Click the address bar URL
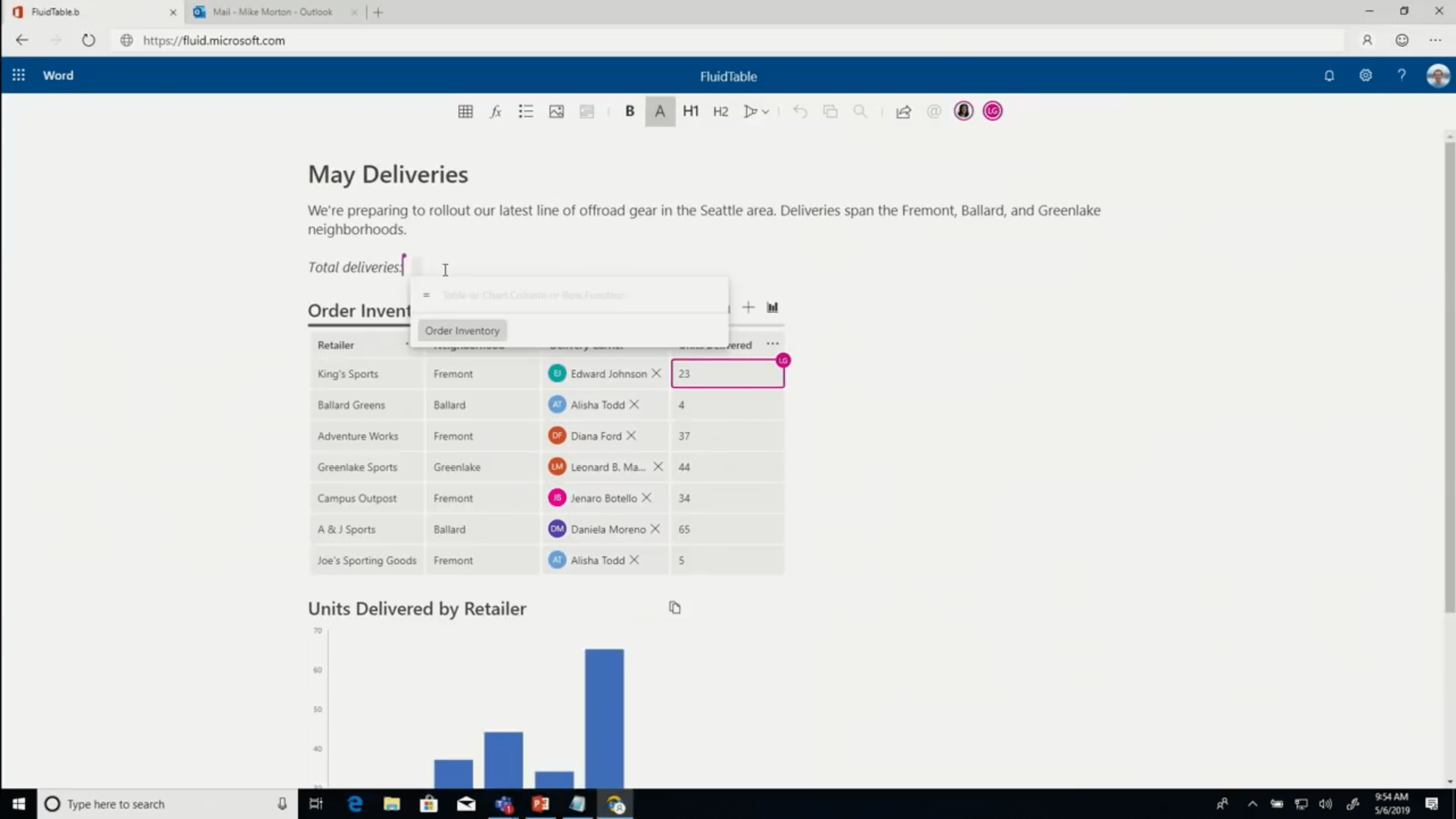This screenshot has height=819, width=1456. 214,40
